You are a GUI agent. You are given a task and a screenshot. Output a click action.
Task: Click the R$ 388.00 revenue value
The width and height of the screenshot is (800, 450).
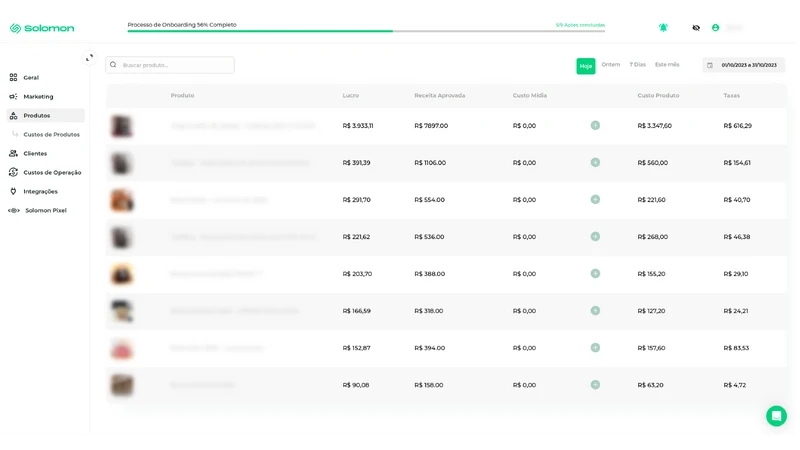430,274
